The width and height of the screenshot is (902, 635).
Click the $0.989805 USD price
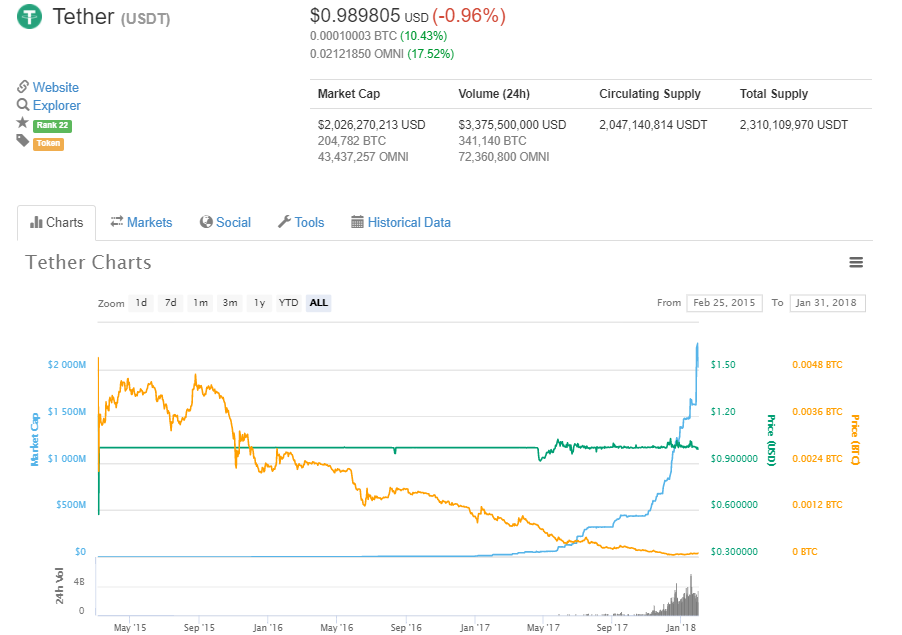[x=369, y=16]
